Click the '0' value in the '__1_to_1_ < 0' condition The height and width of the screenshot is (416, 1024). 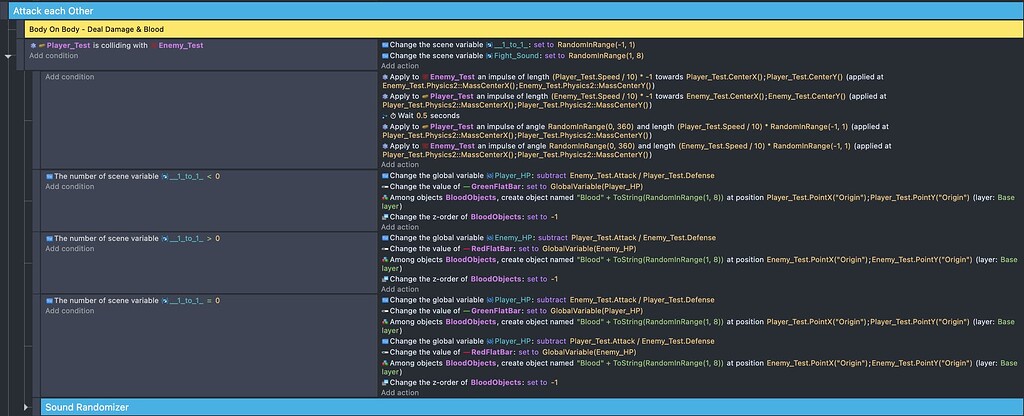click(217, 176)
